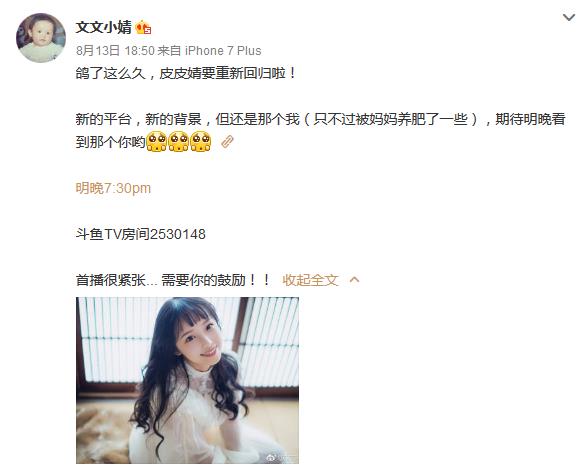
Task: Open the 8月13日 18:50 timestamp link
Action: tap(115, 50)
